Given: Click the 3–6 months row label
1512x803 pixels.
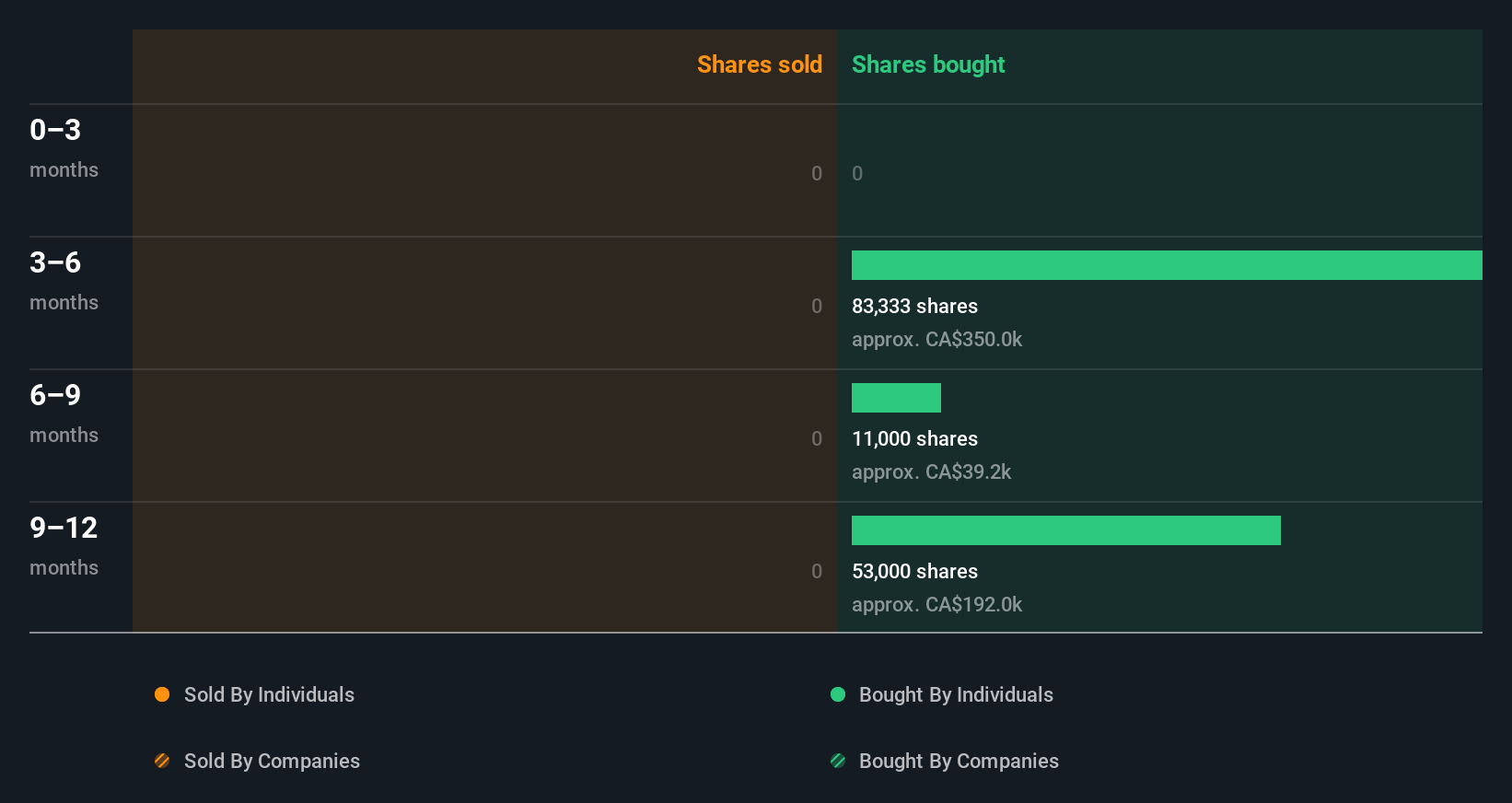Looking at the screenshot, I should [x=64, y=281].
